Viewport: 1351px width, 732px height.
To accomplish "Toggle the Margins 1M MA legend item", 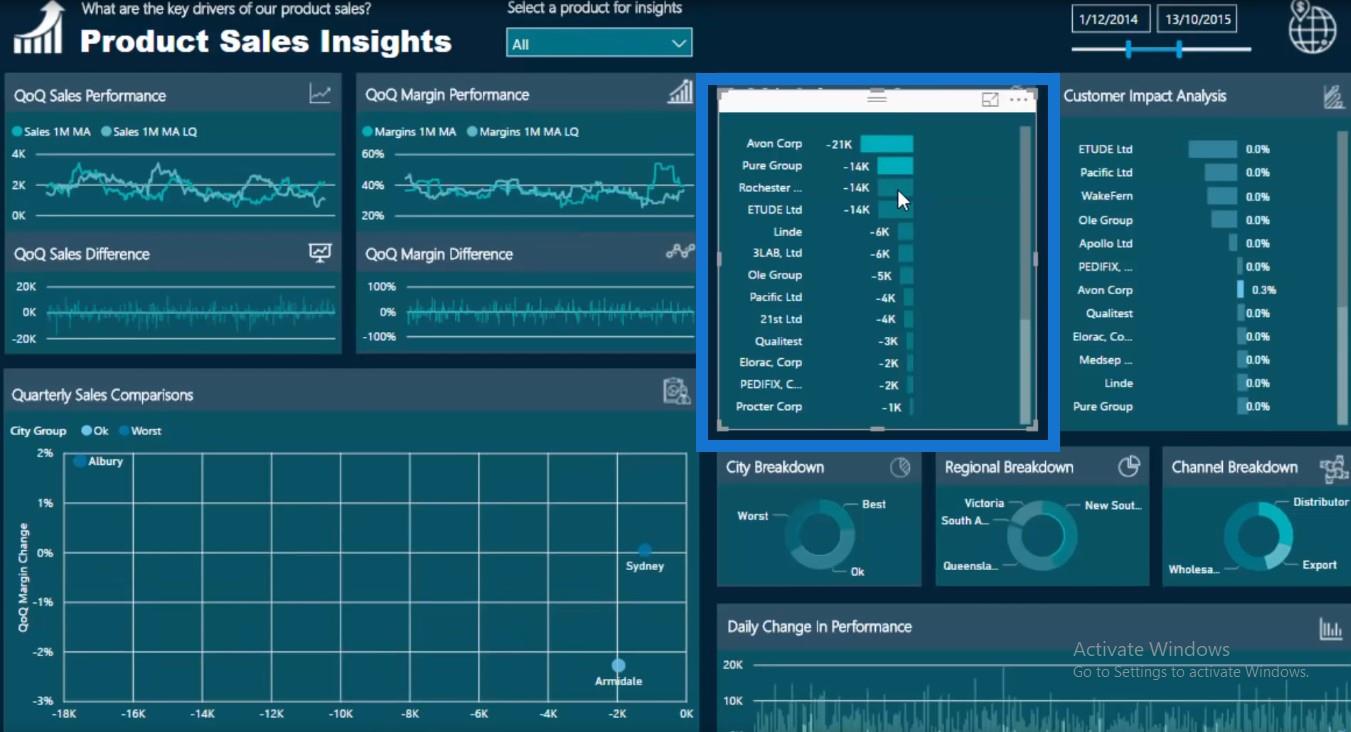I will click(x=409, y=132).
